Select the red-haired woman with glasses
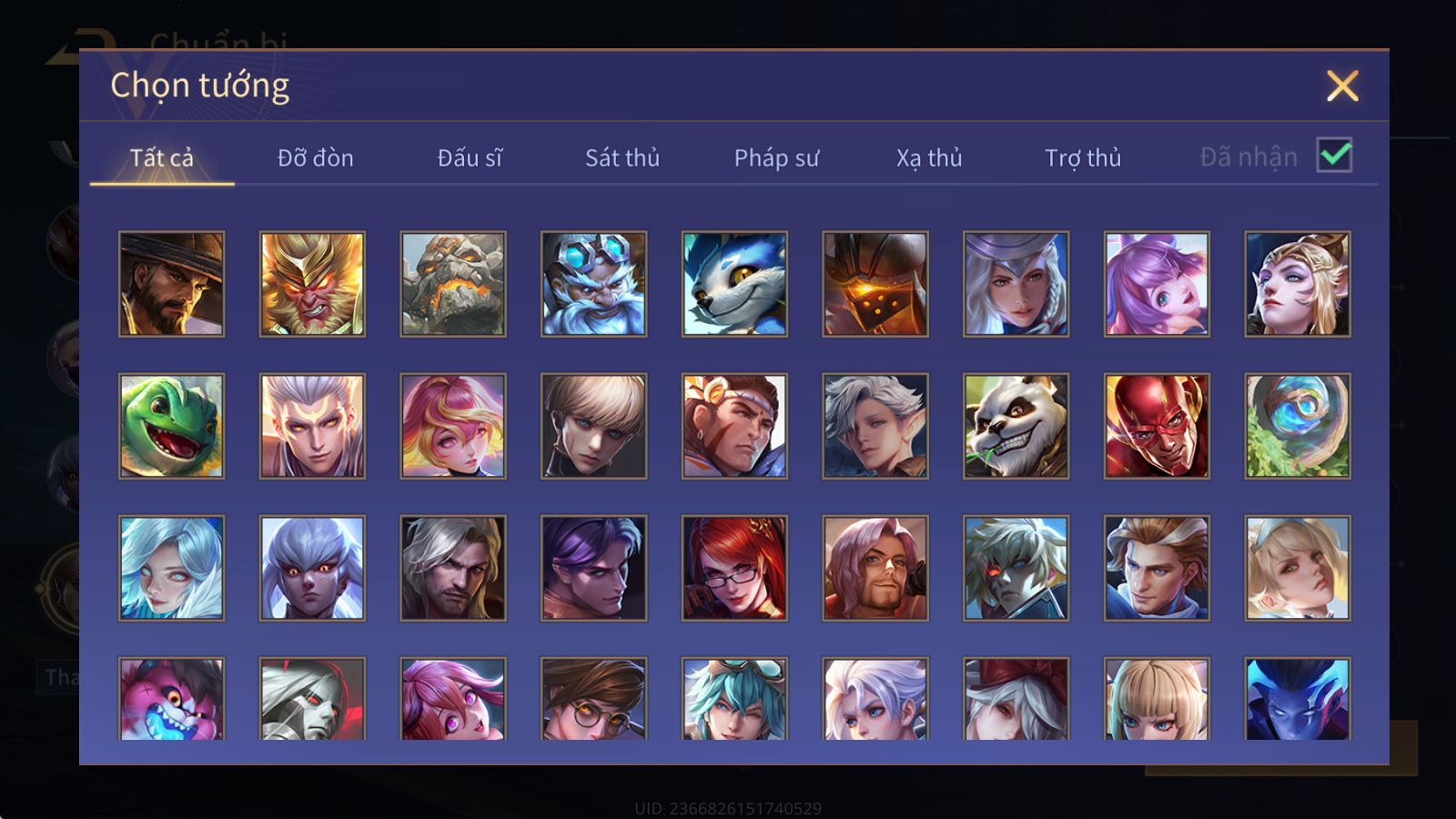The height and width of the screenshot is (819, 1456). point(734,568)
